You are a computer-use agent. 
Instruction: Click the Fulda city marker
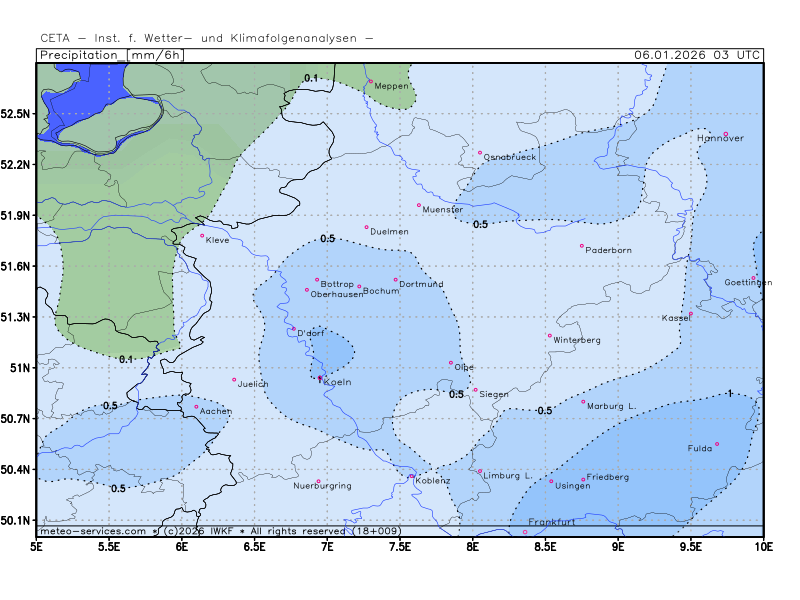click(717, 444)
